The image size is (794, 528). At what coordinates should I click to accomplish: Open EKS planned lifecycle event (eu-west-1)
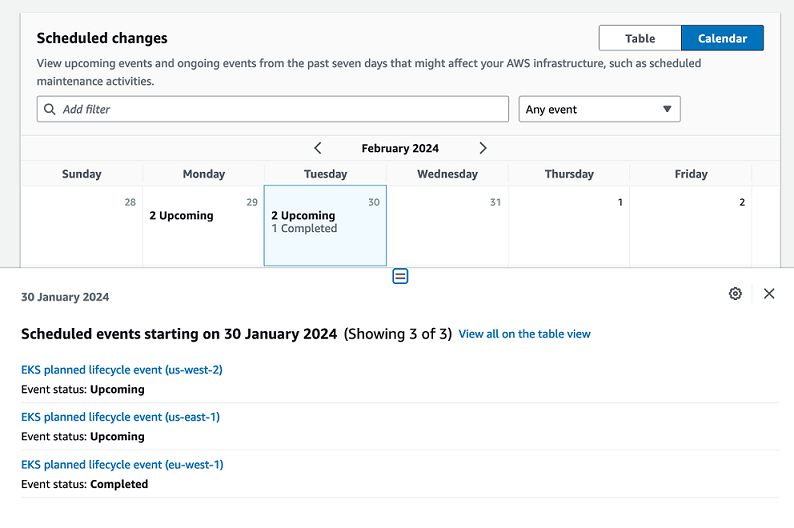coord(122,465)
